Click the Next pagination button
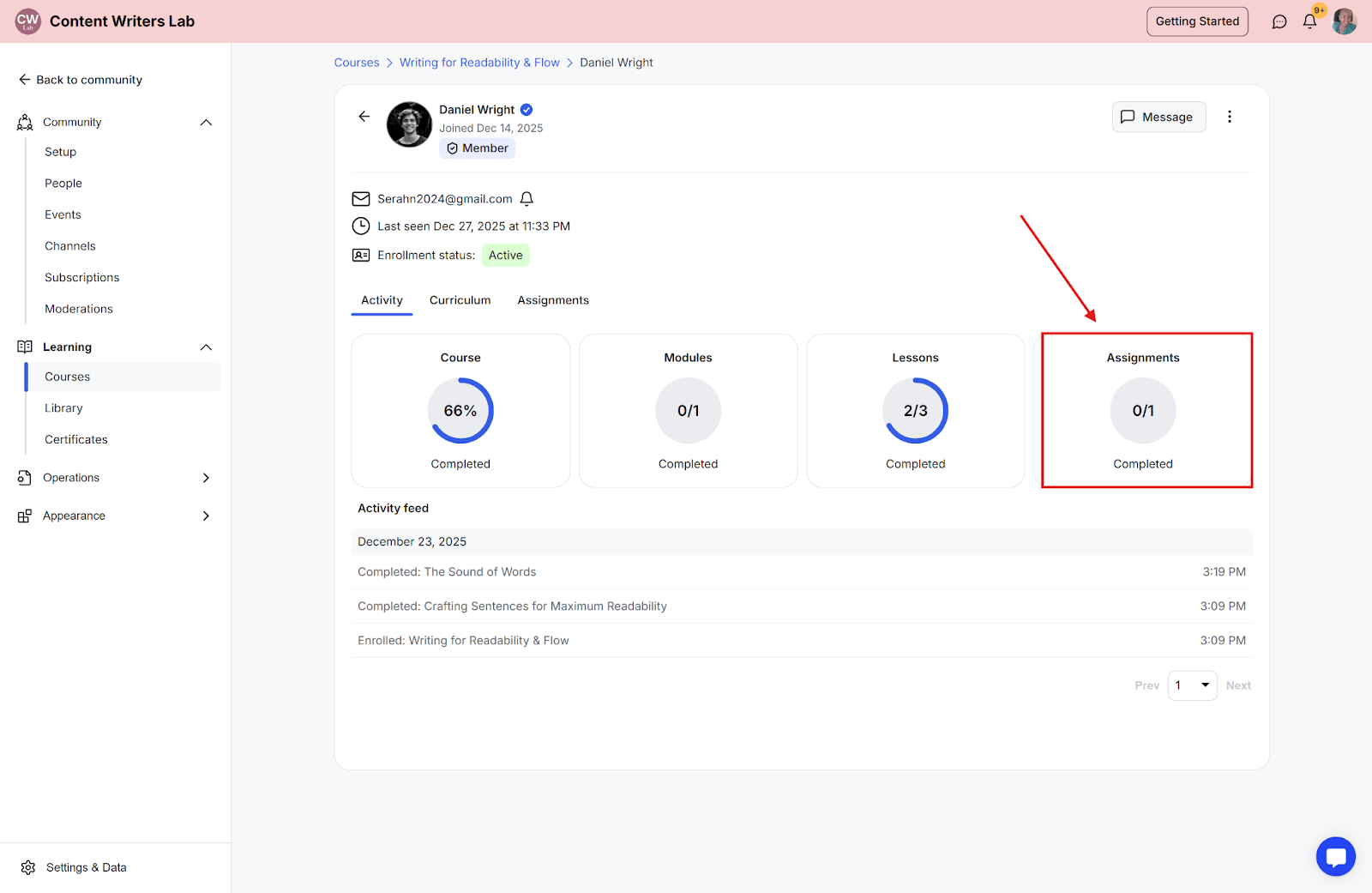 click(x=1238, y=685)
